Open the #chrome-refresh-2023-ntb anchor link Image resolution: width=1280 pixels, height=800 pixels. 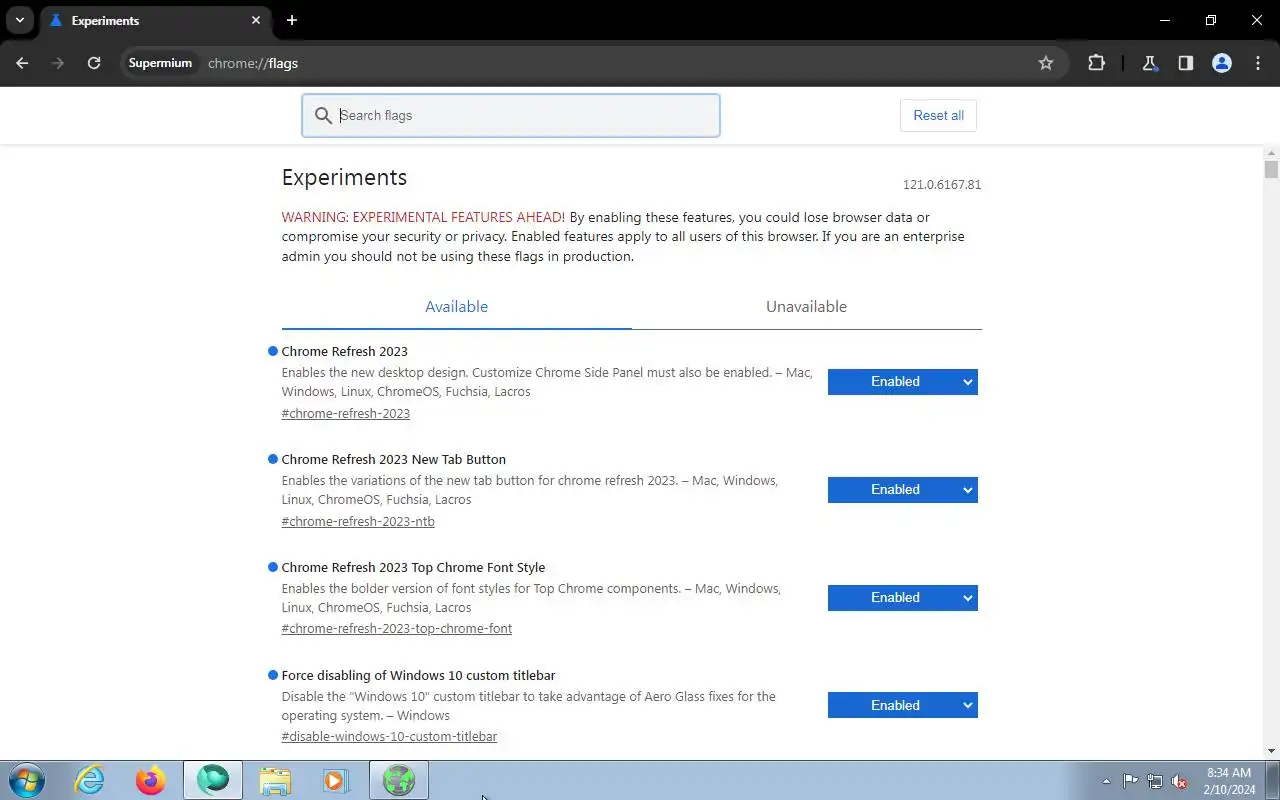coord(358,521)
